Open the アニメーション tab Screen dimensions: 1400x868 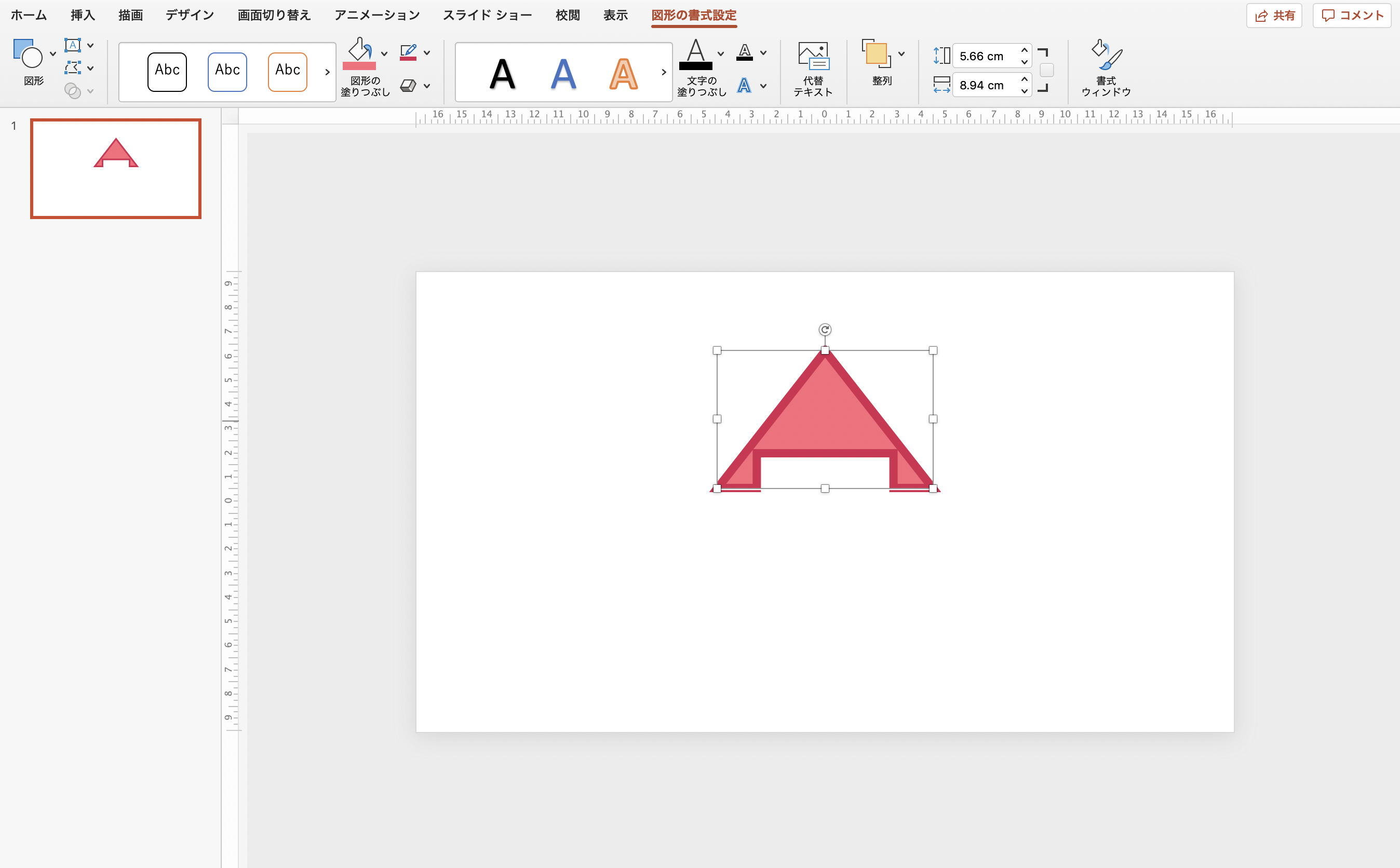378,15
